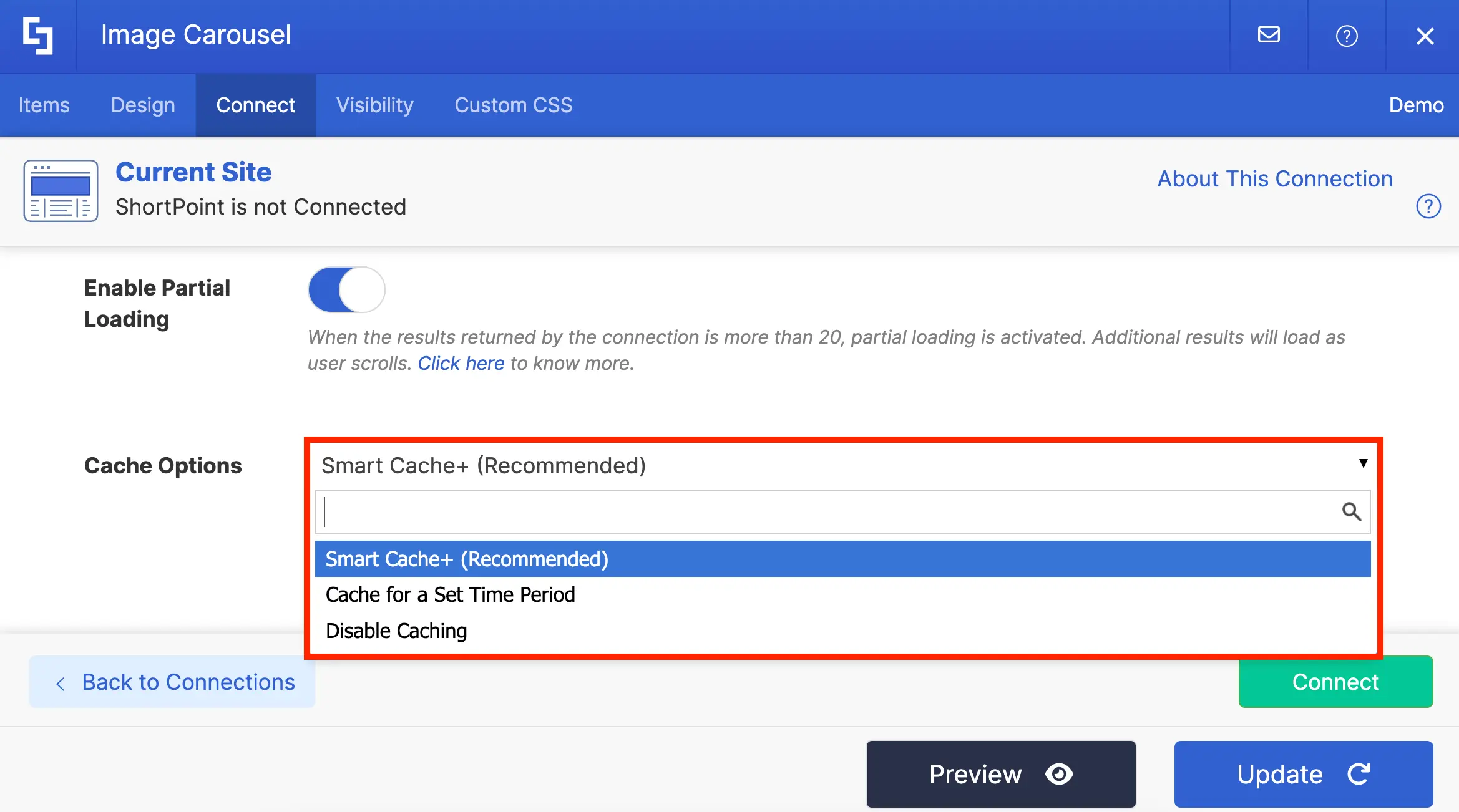This screenshot has width=1459, height=812.
Task: Click the Enable Partial Loading label
Action: coord(157,303)
